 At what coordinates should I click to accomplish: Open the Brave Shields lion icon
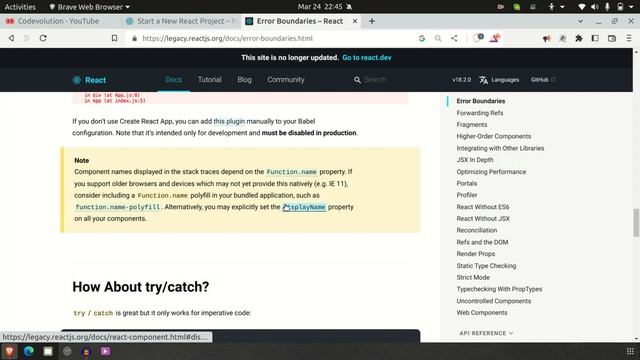[x=478, y=38]
